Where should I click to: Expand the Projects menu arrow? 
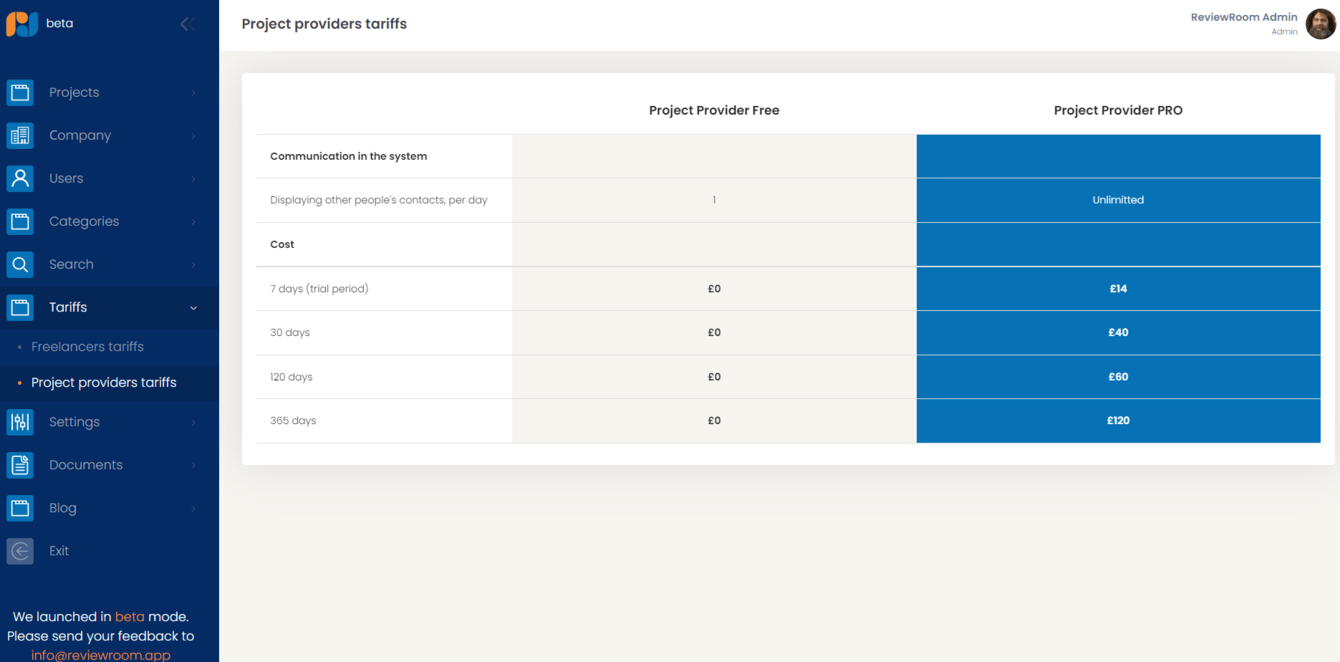click(x=193, y=93)
